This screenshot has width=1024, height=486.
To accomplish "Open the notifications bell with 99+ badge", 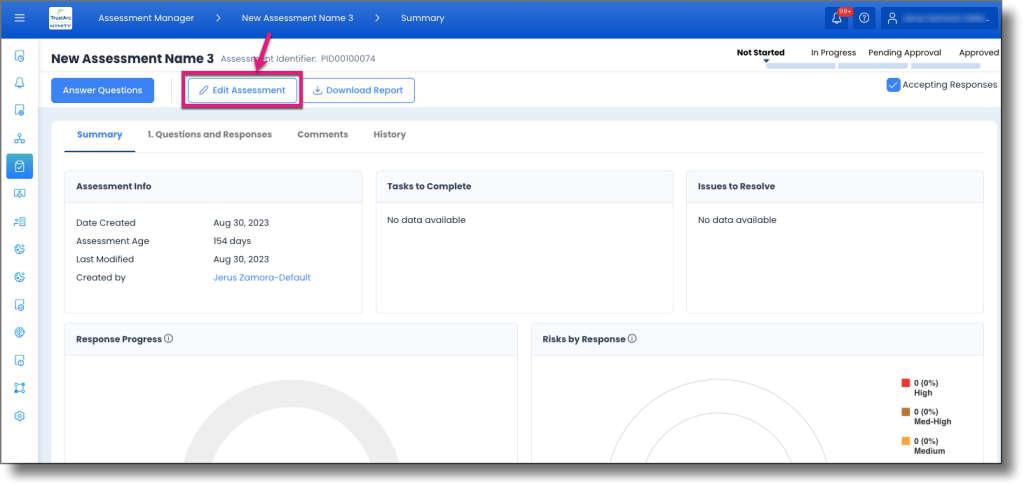I will coord(837,18).
